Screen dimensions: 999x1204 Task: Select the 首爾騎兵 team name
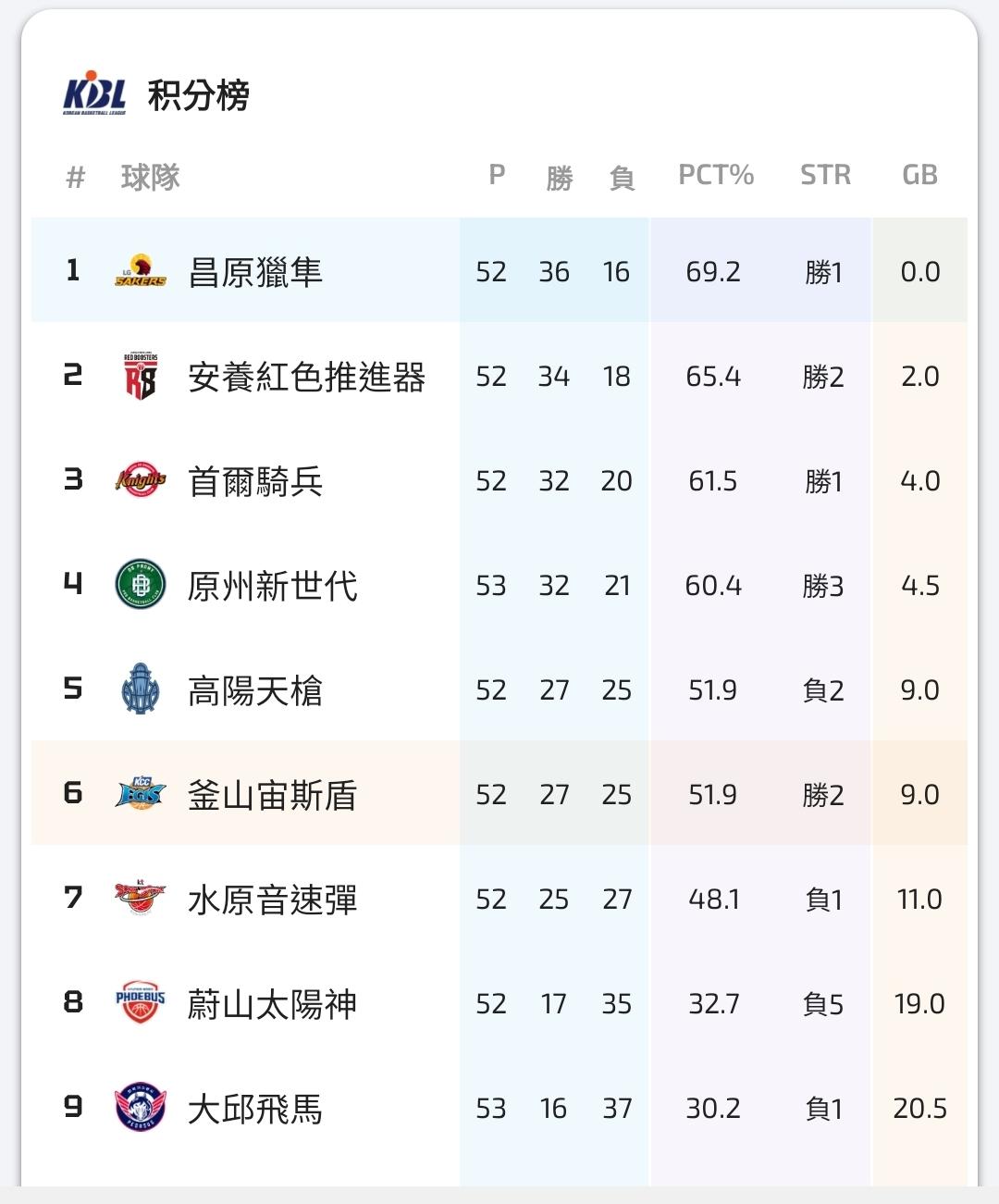pyautogui.click(x=255, y=481)
